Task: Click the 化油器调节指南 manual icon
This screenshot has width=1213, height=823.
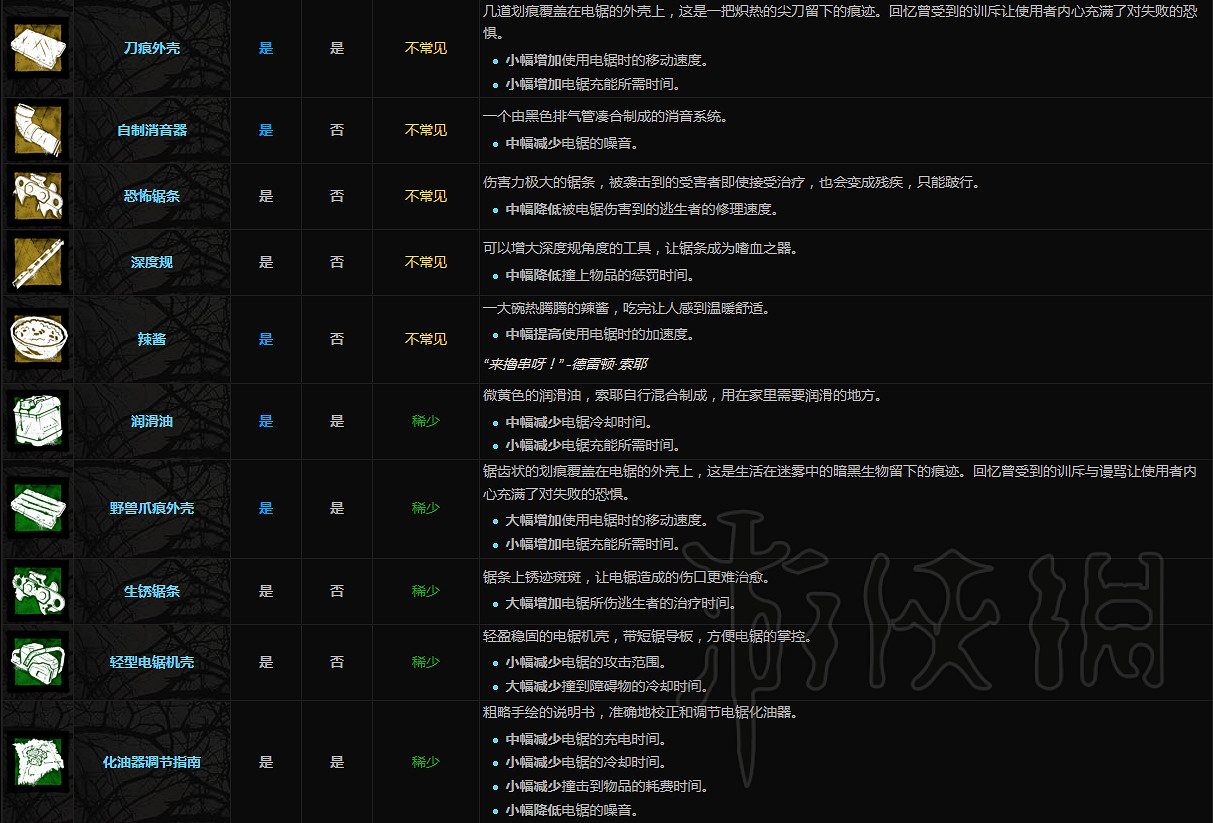Action: coord(37,760)
